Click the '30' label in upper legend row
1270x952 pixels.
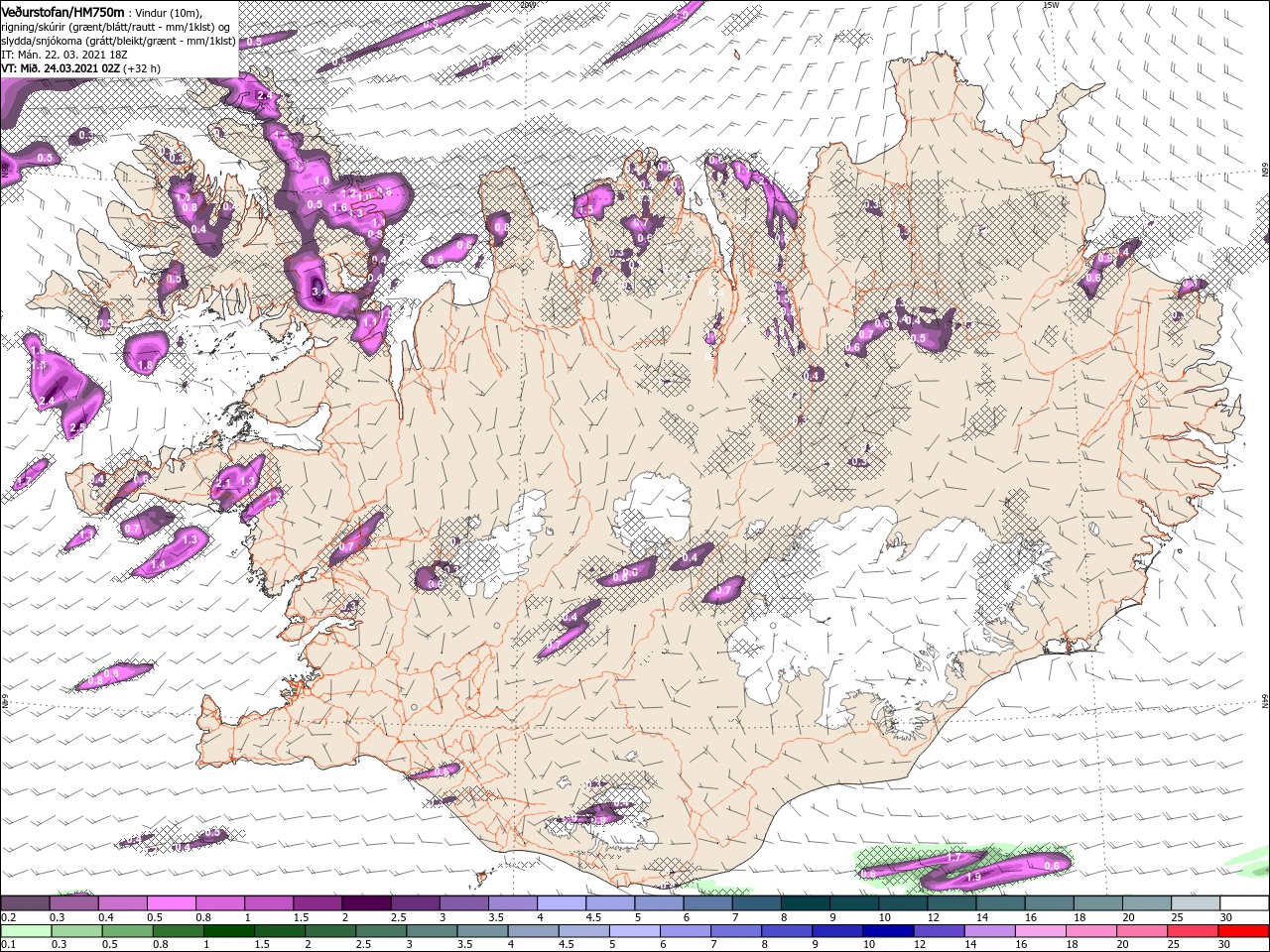(x=1224, y=917)
